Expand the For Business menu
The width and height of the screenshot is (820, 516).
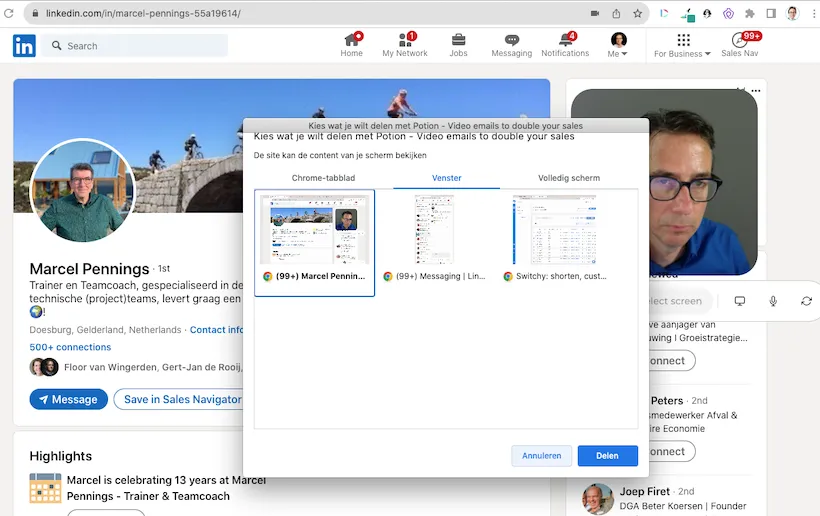coord(682,45)
